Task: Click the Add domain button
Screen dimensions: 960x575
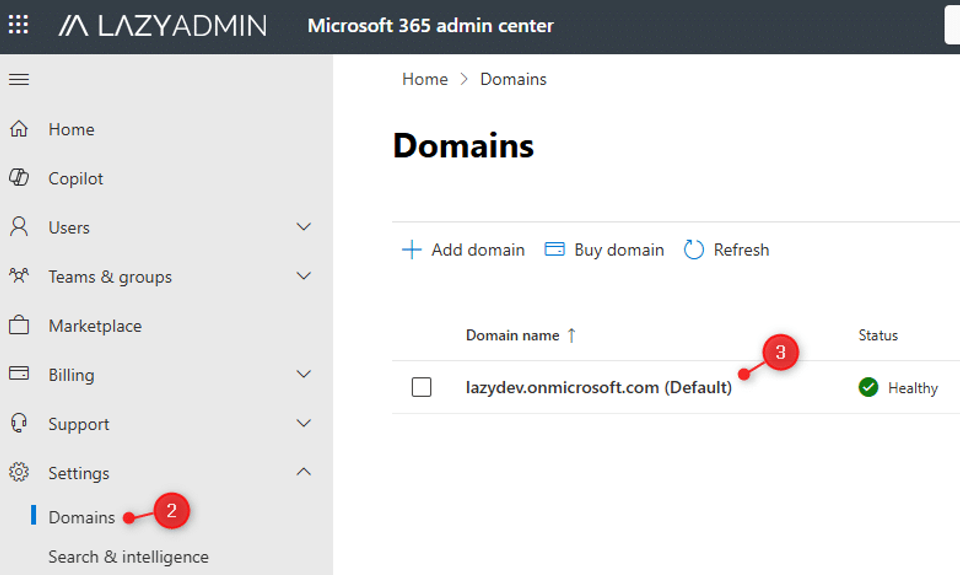Action: 463,250
